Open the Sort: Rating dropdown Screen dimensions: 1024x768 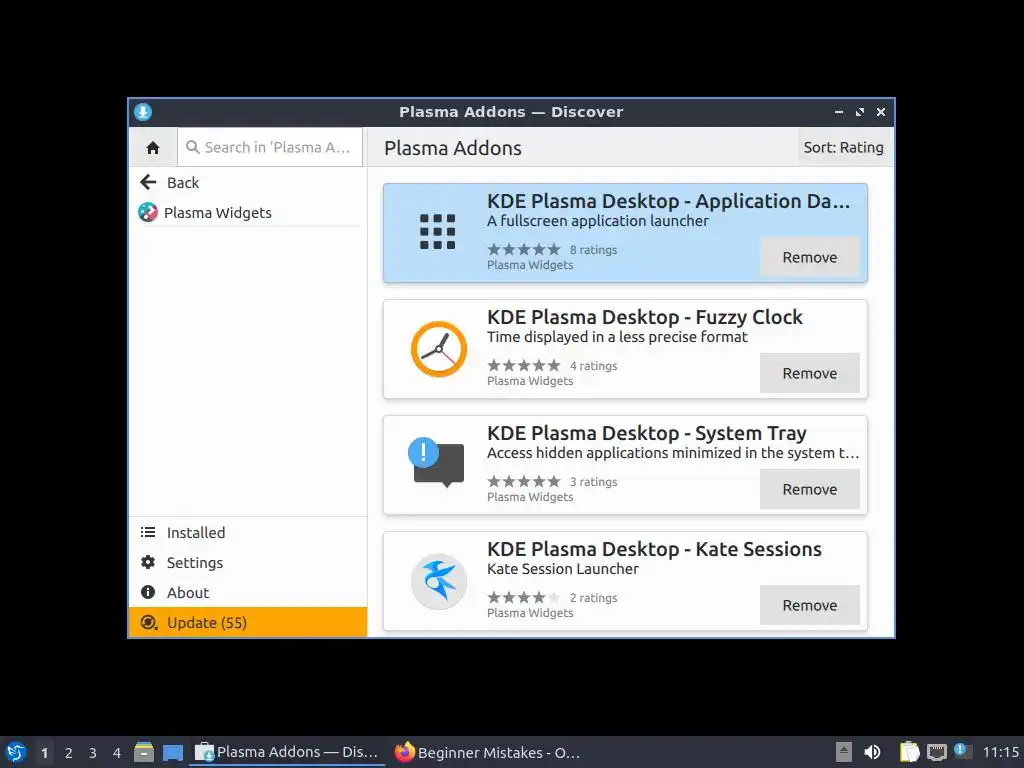click(x=843, y=148)
